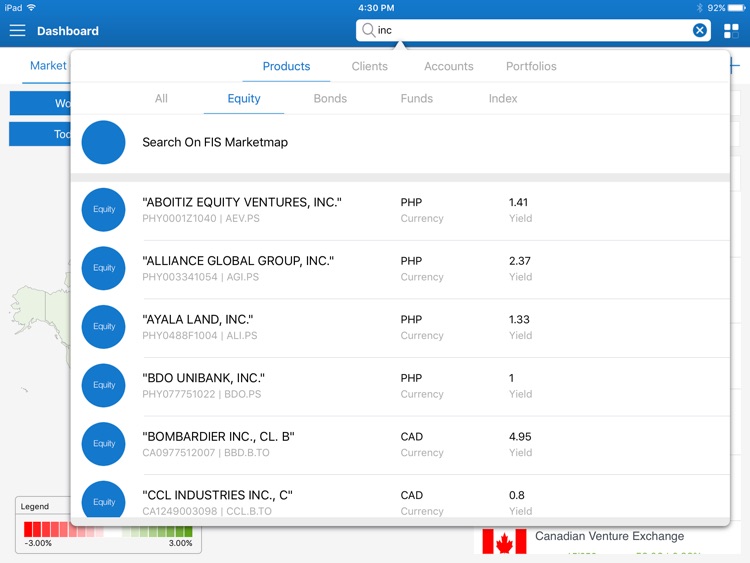
Task: Click the 4.95 yield value
Action: pos(520,437)
